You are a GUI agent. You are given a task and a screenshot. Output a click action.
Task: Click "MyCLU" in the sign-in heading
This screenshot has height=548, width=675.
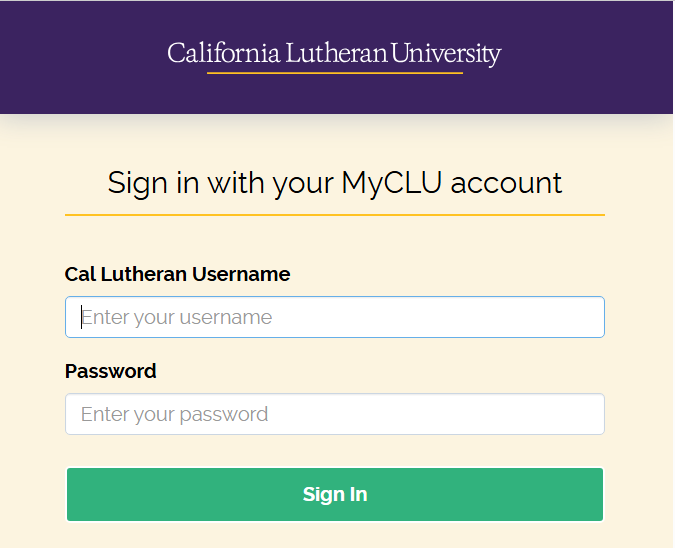(x=391, y=183)
